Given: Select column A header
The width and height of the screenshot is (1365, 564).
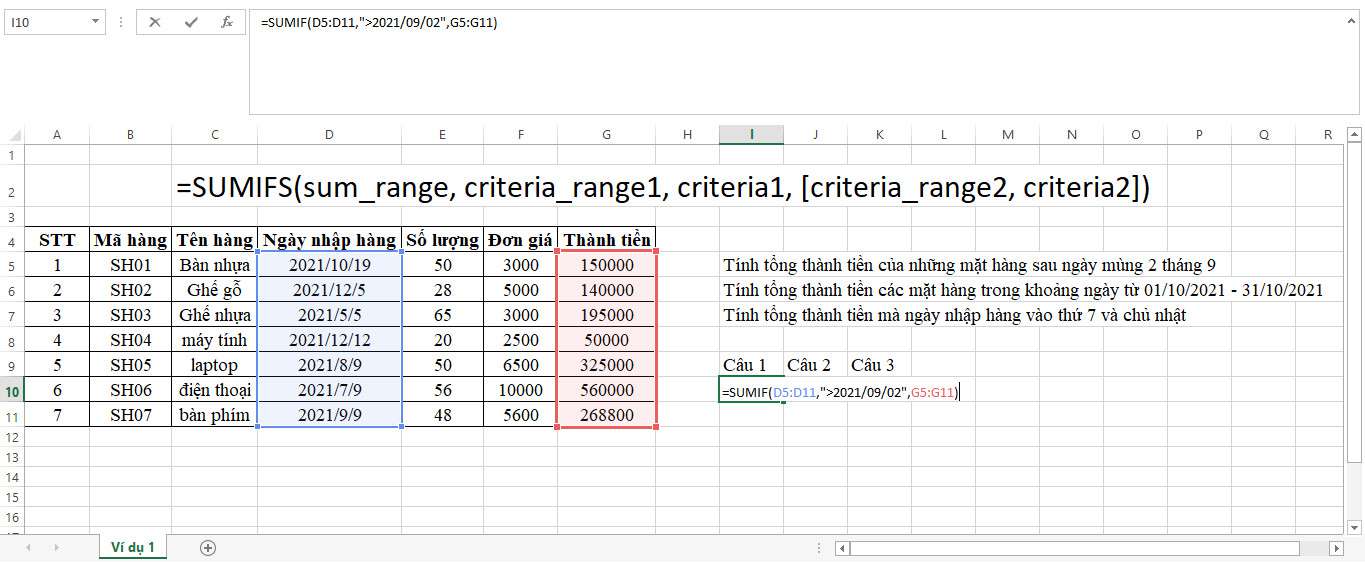Looking at the screenshot, I should pos(57,134).
